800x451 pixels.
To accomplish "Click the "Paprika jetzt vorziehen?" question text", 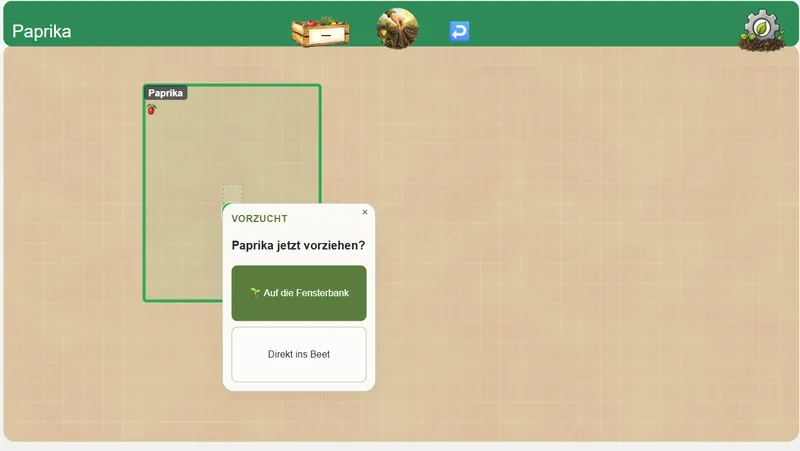I will [298, 245].
